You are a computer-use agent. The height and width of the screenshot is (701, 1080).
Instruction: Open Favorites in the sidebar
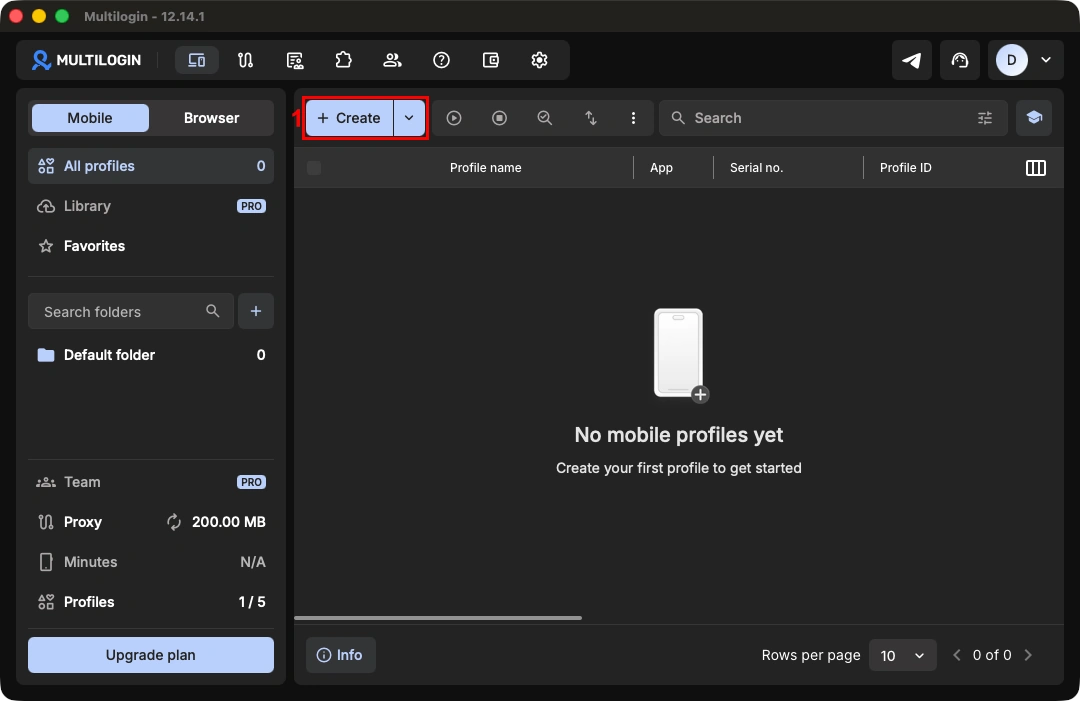coord(151,246)
